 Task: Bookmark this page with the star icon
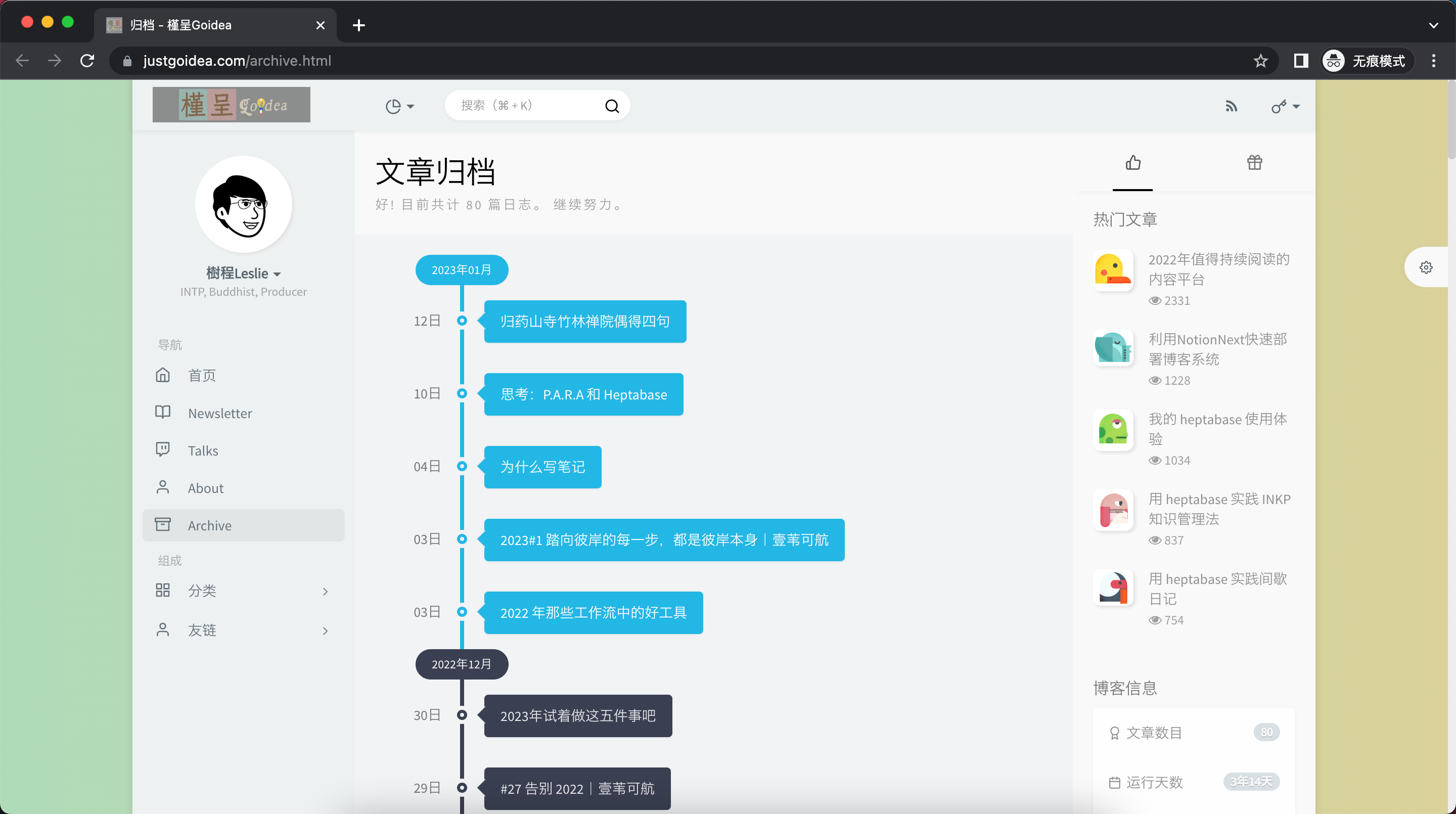(1260, 61)
